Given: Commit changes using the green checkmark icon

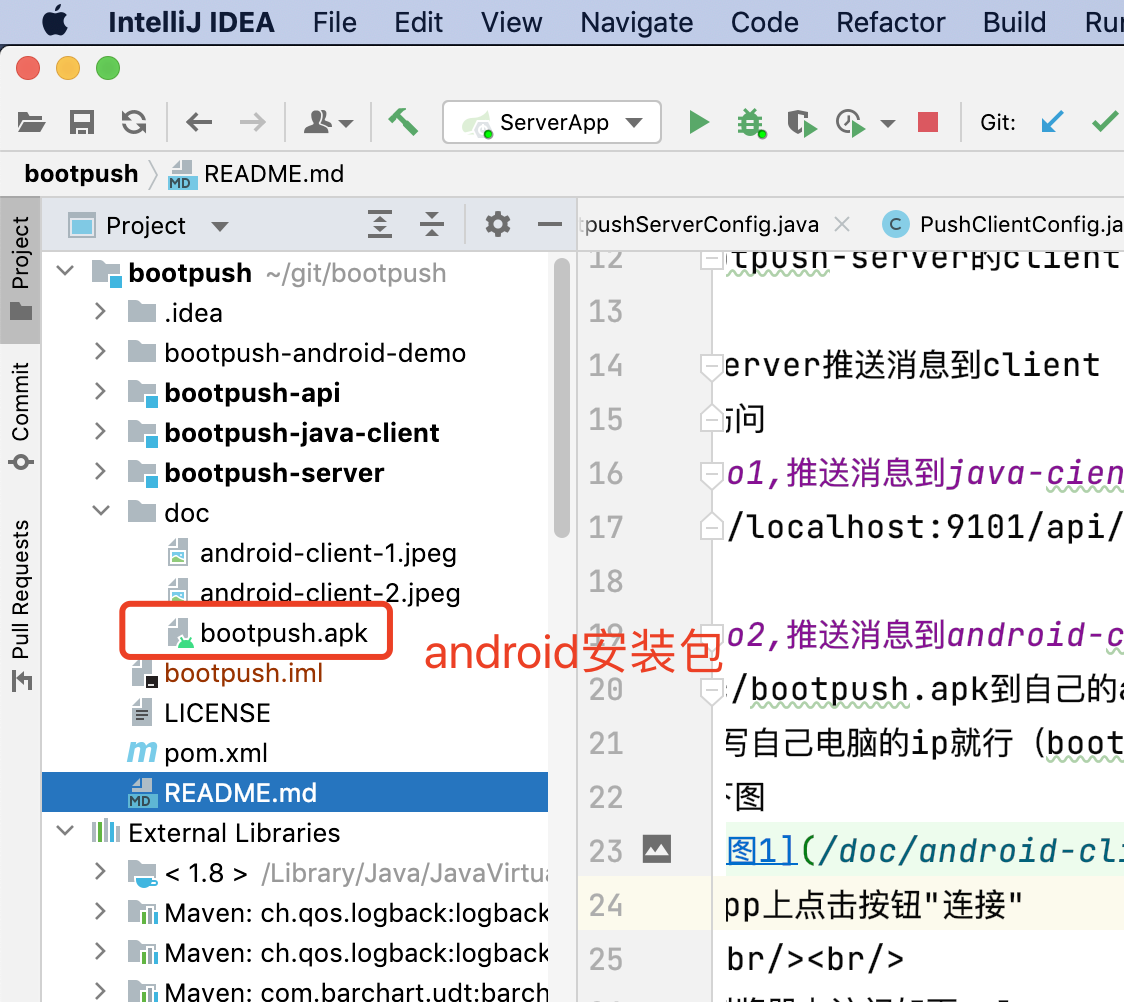Looking at the screenshot, I should click(1103, 121).
